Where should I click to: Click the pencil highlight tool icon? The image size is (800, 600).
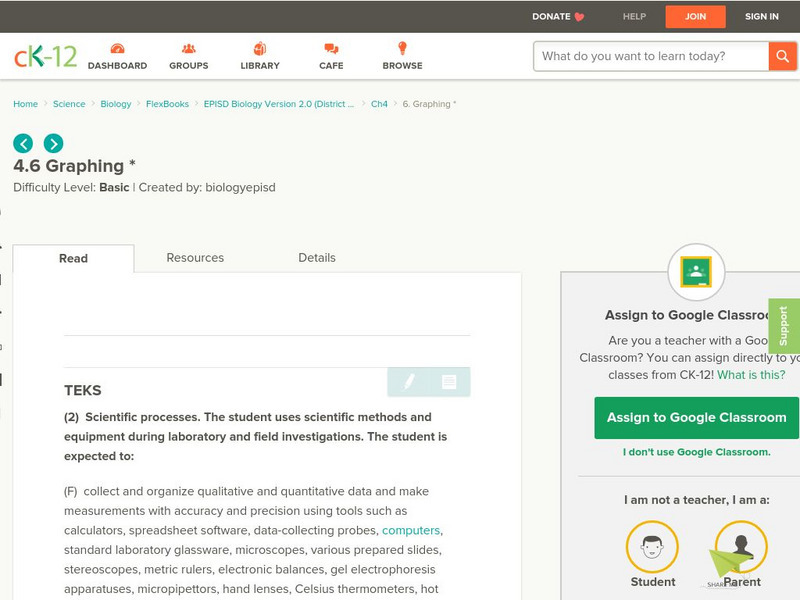point(409,382)
